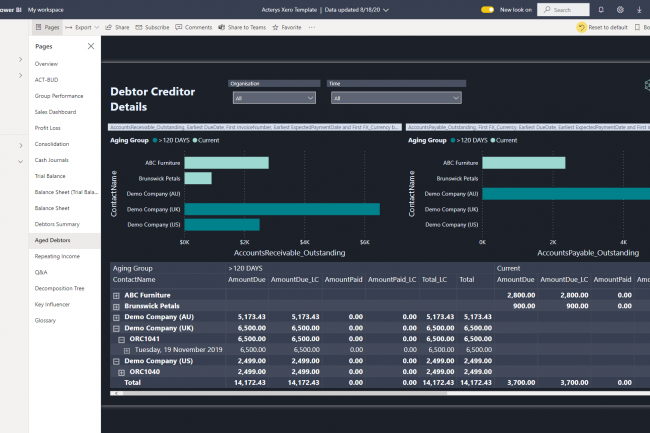This screenshot has width=650, height=433.
Task: Click the Search field
Action: pos(563,10)
